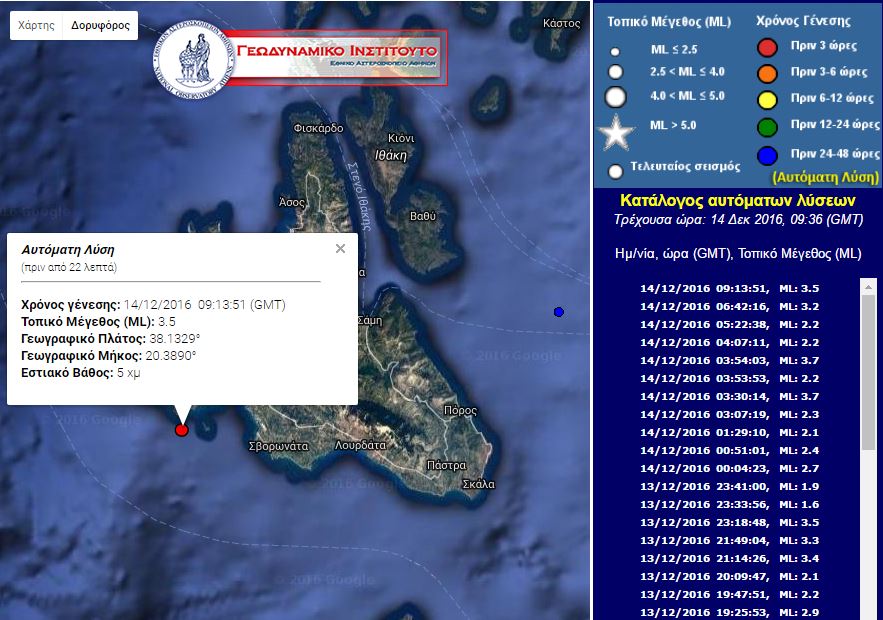This screenshot has width=883, height=620.
Task: Click the Τελευταίος σεισμός legend circle
Action: point(616,171)
